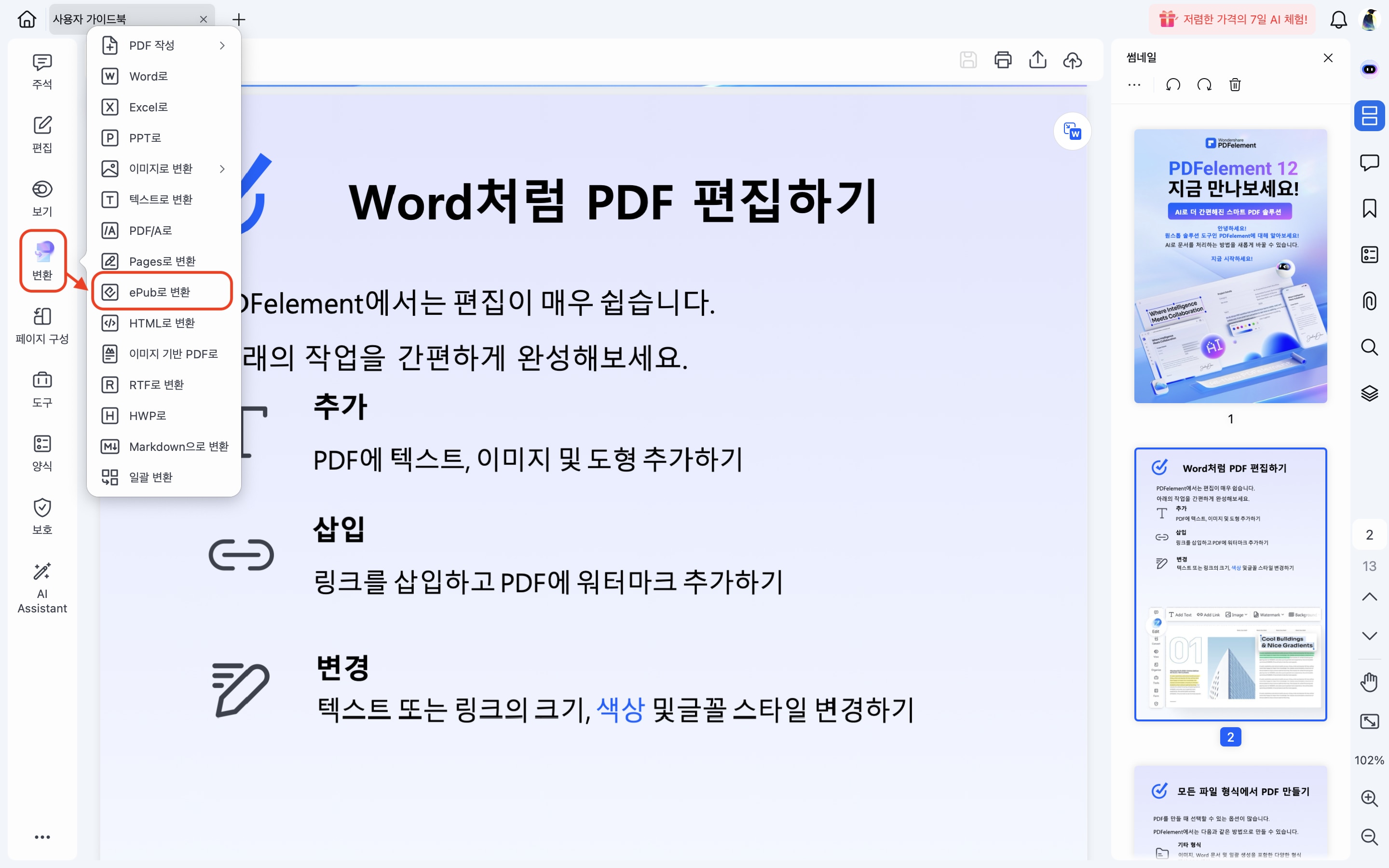The height and width of the screenshot is (868, 1389).
Task: Open the 주석 annotation panel
Action: tap(41, 71)
